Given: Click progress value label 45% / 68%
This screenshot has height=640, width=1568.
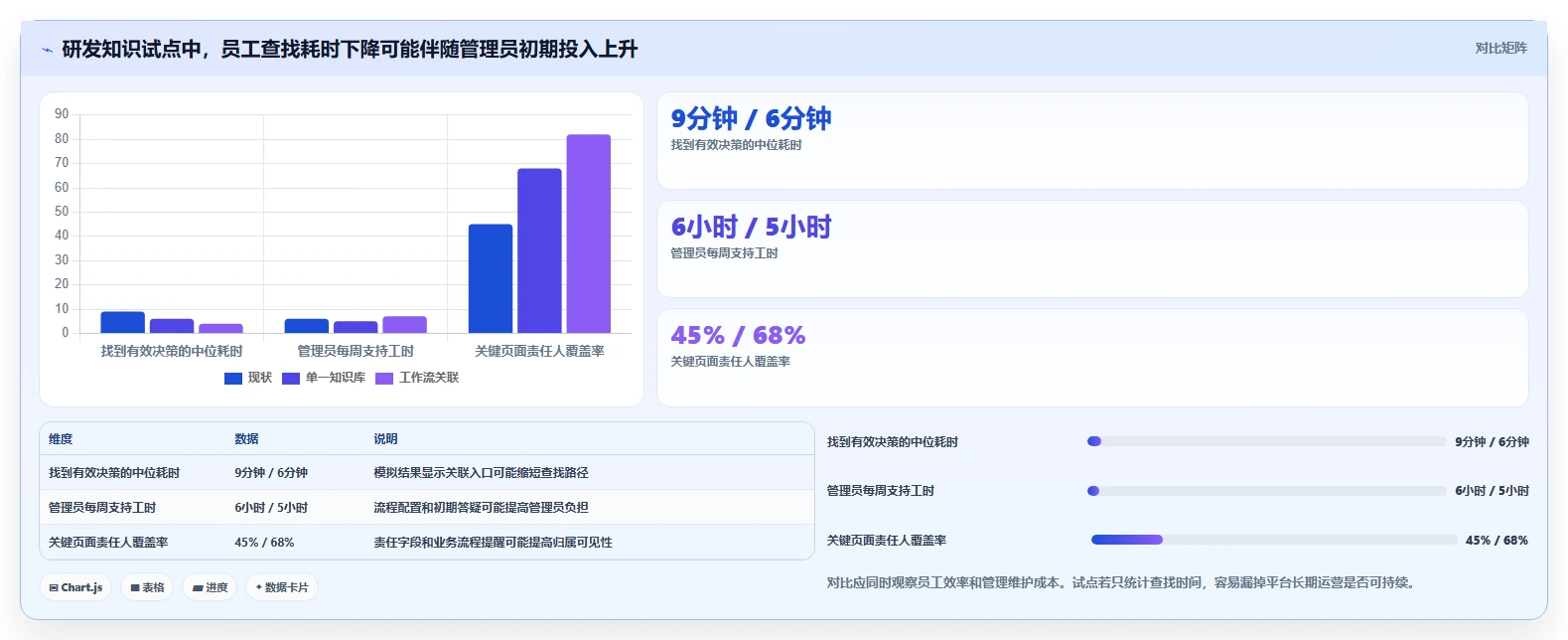Looking at the screenshot, I should (1497, 541).
